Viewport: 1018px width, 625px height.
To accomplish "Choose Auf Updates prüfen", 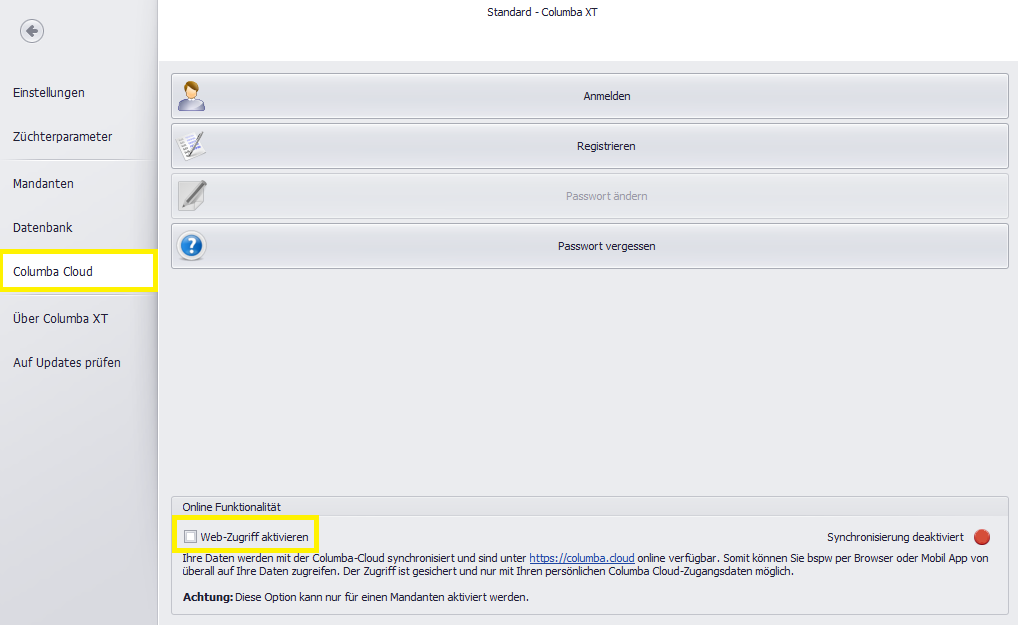I will click(67, 363).
